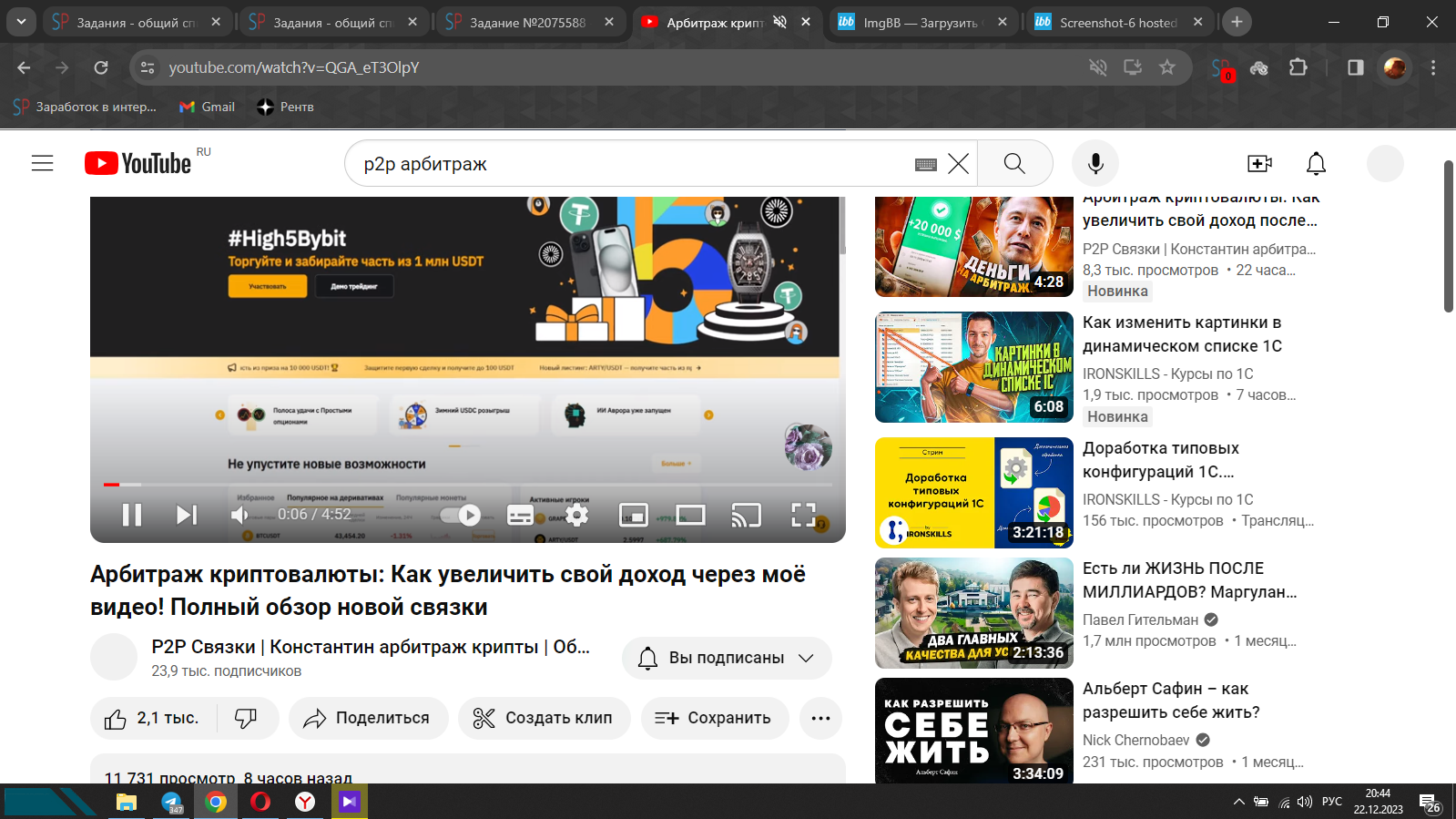
Task: Open the YouTube guide hamburger menu
Action: click(x=43, y=163)
